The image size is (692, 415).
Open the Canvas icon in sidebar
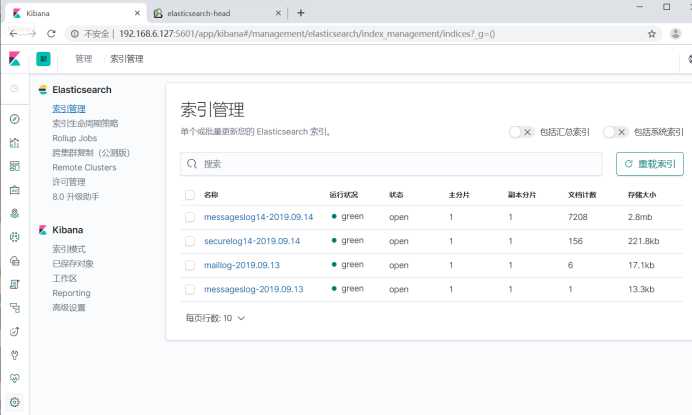[x=15, y=190]
